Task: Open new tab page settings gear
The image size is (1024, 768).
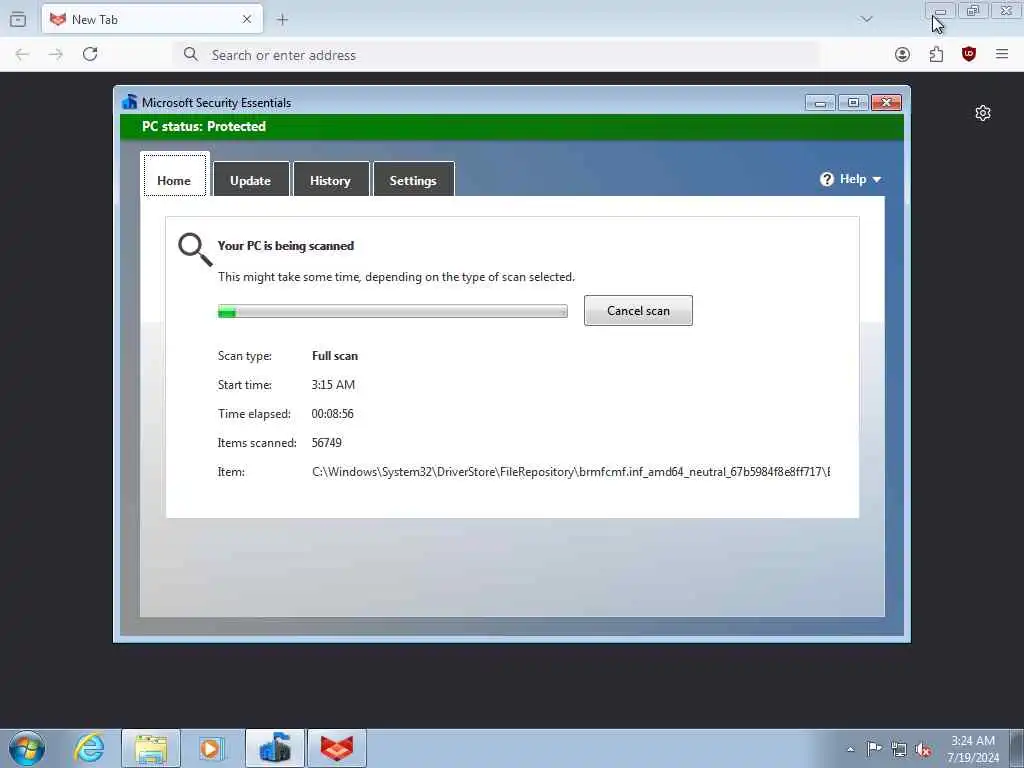Action: 983,113
